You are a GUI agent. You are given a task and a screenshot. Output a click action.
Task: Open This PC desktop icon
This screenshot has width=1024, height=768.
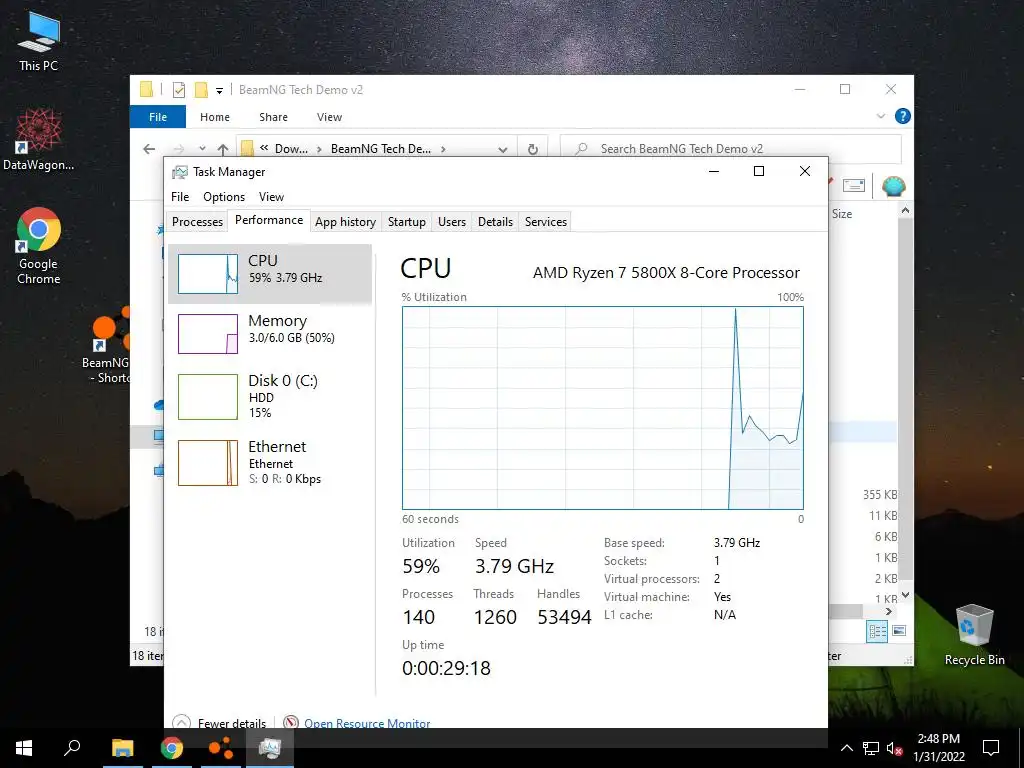38,40
